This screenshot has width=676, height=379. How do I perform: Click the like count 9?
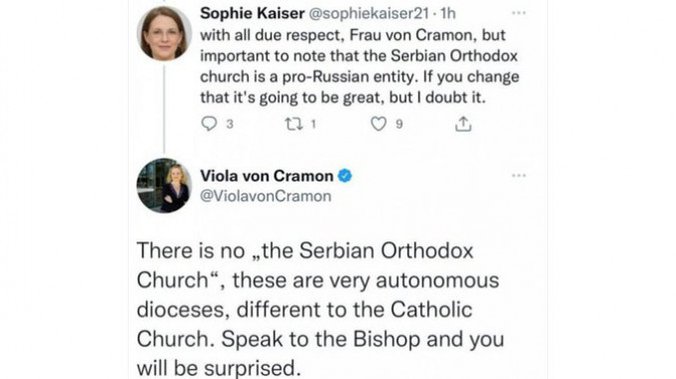(x=399, y=124)
